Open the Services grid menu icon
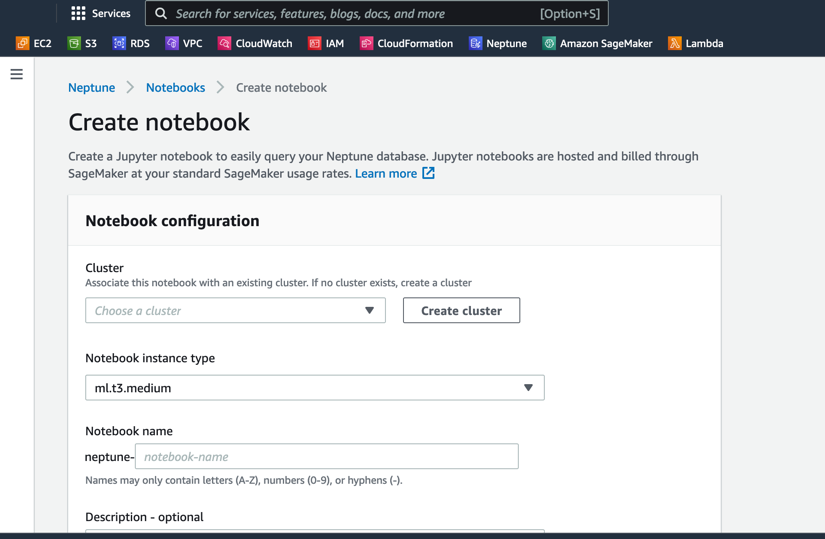825x539 pixels. (78, 14)
